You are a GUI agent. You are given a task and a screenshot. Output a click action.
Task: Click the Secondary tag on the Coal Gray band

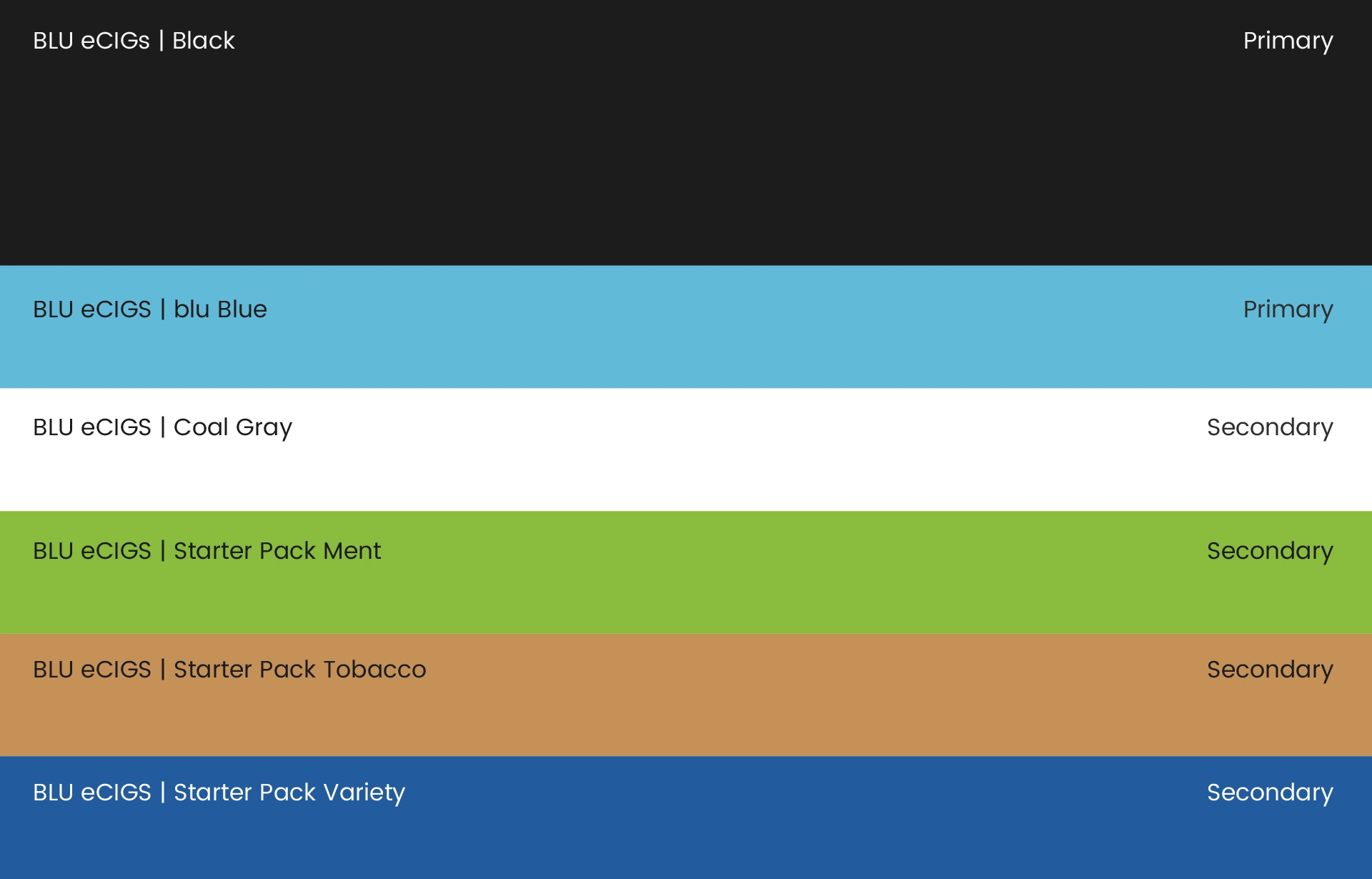point(1270,427)
